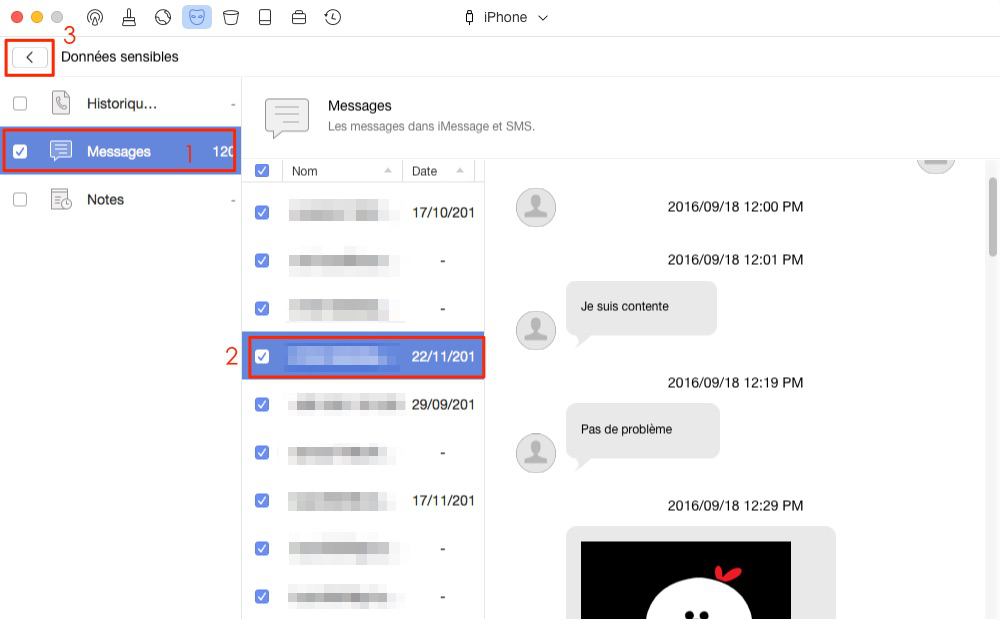Viewport: 1000px width, 620px height.
Task: Click the avatar beside 'Pas de problème'
Action: point(536,453)
